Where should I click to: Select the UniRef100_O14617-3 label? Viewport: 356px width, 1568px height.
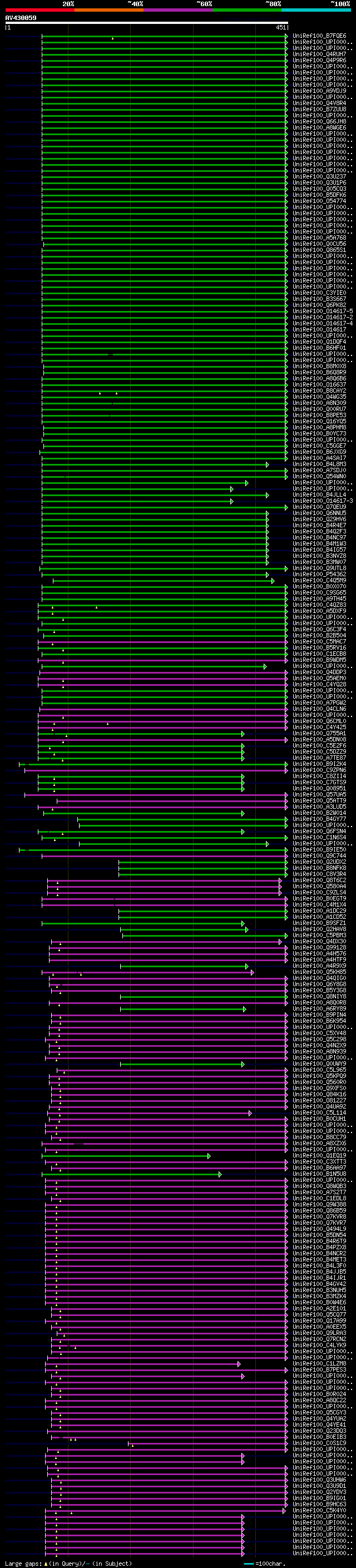point(323,501)
